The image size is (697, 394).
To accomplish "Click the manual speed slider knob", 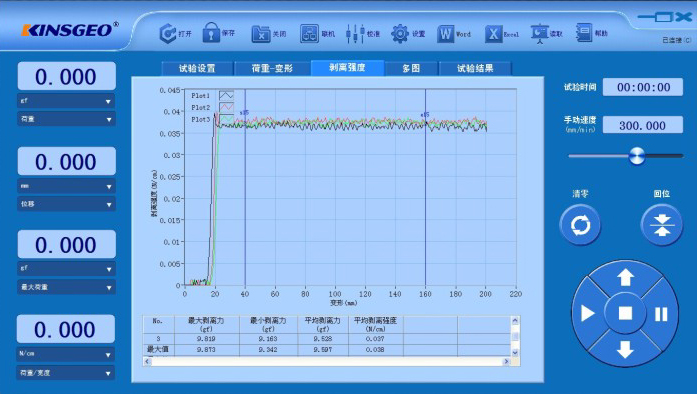I will point(637,156).
